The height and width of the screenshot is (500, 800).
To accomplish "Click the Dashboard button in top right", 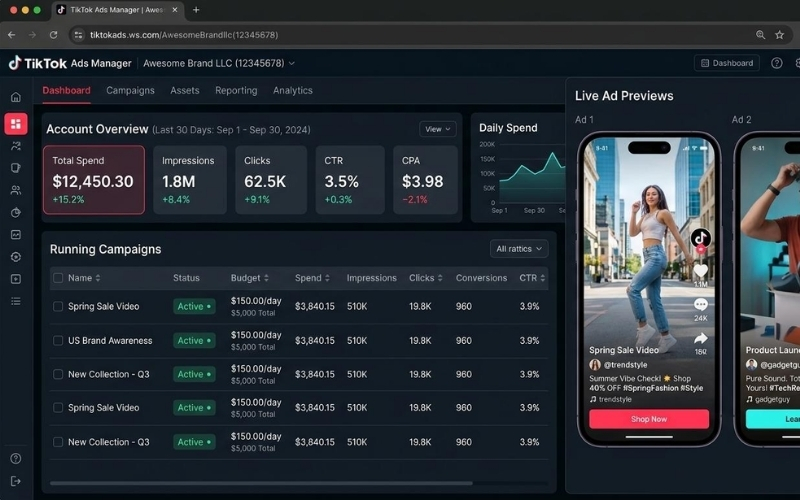I will pyautogui.click(x=727, y=63).
